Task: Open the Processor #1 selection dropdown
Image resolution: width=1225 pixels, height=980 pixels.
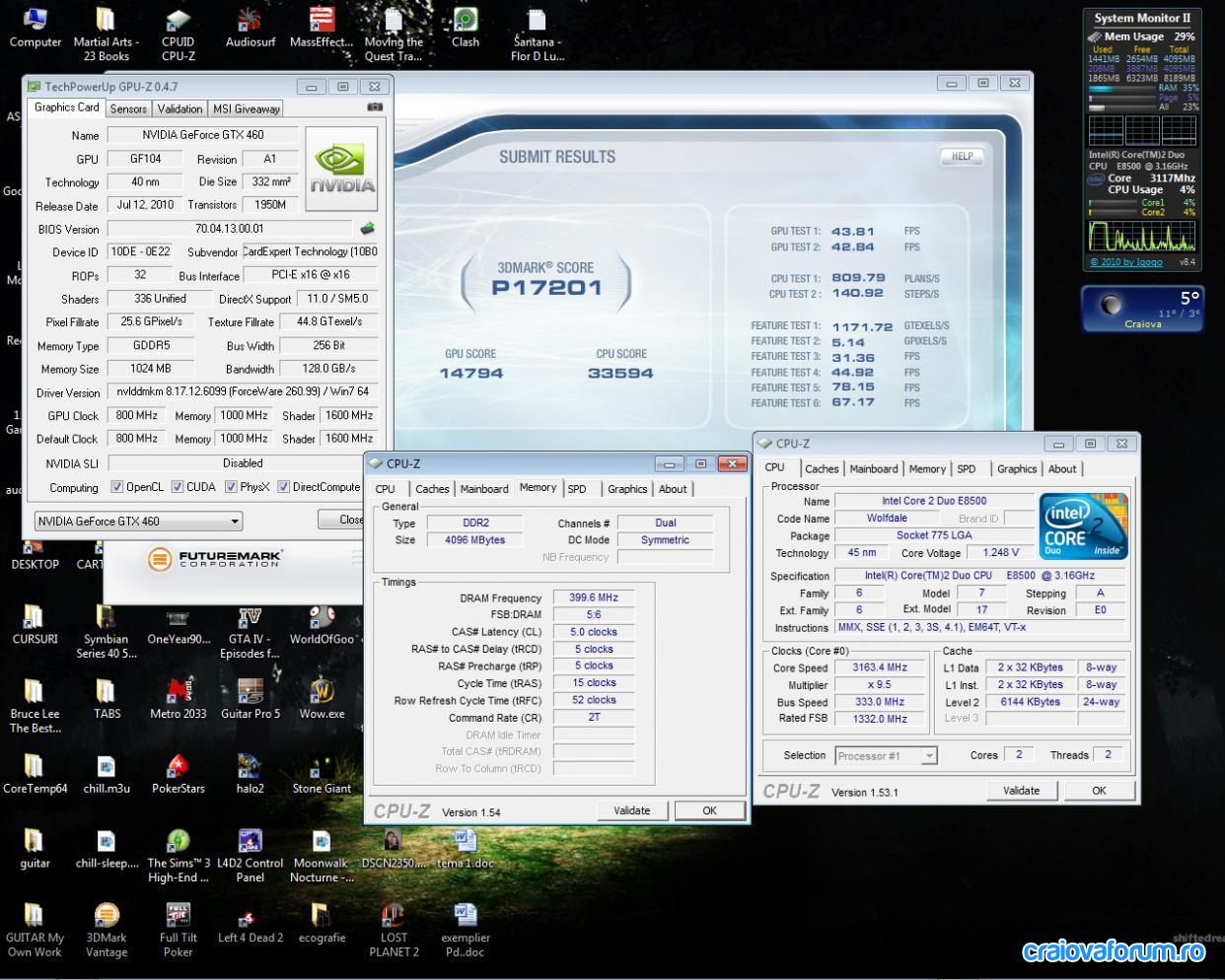Action: (885, 756)
